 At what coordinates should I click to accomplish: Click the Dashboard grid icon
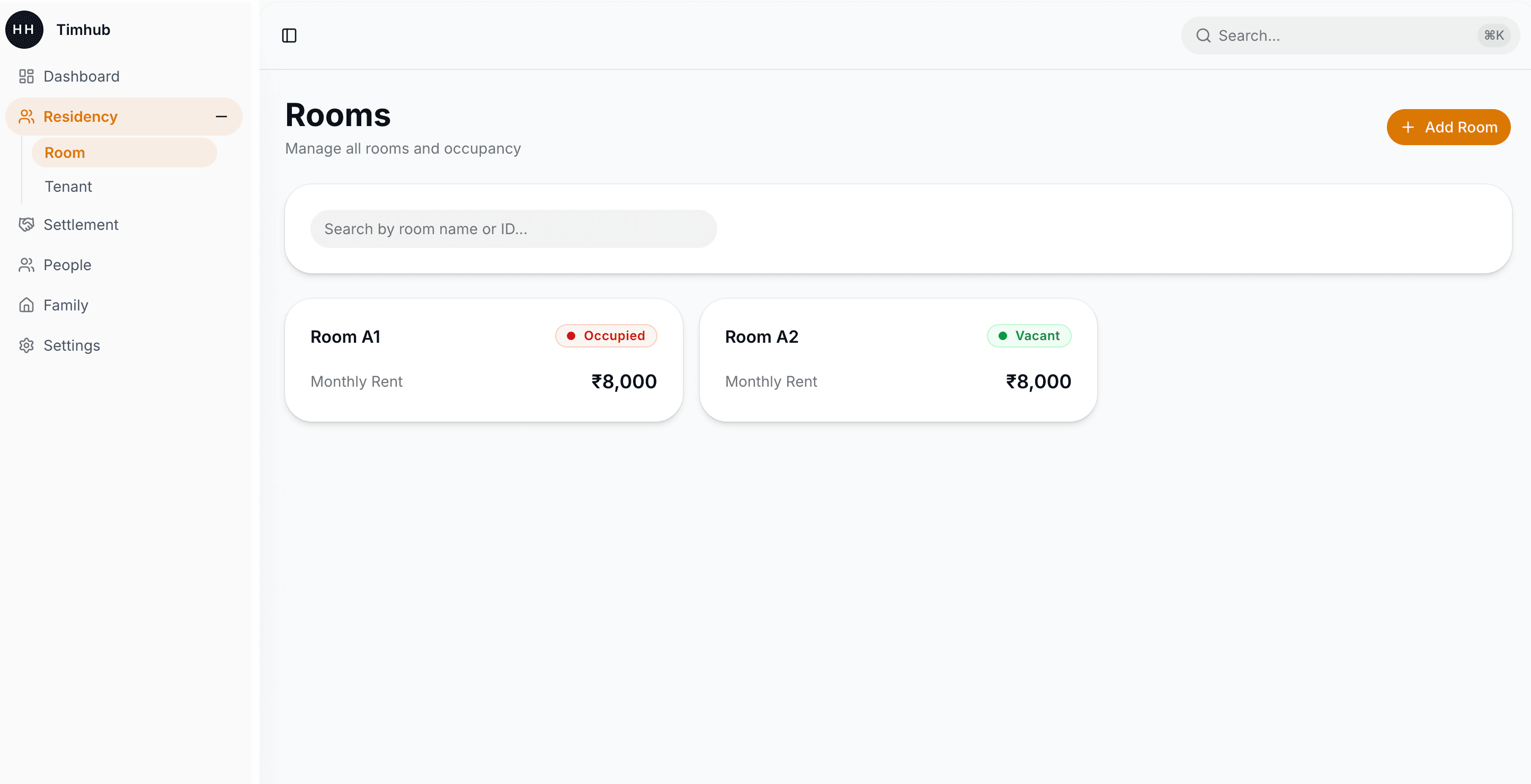tap(26, 76)
